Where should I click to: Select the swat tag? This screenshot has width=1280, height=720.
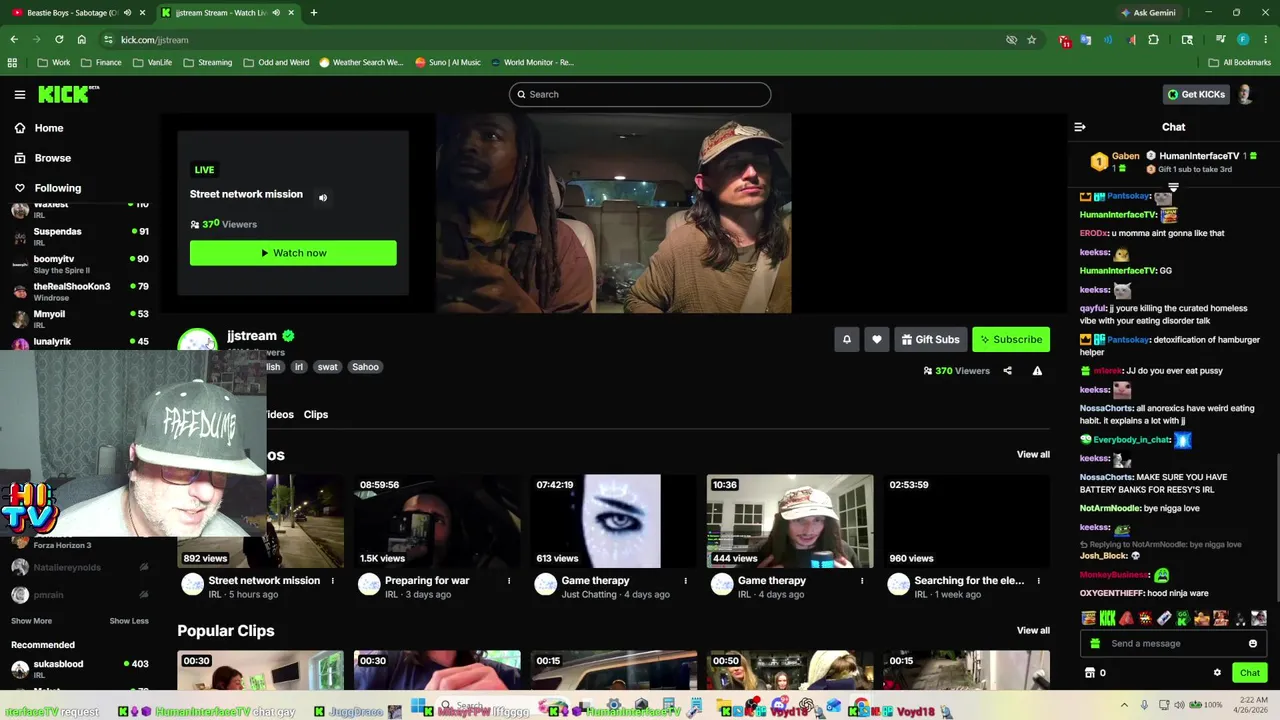point(328,367)
